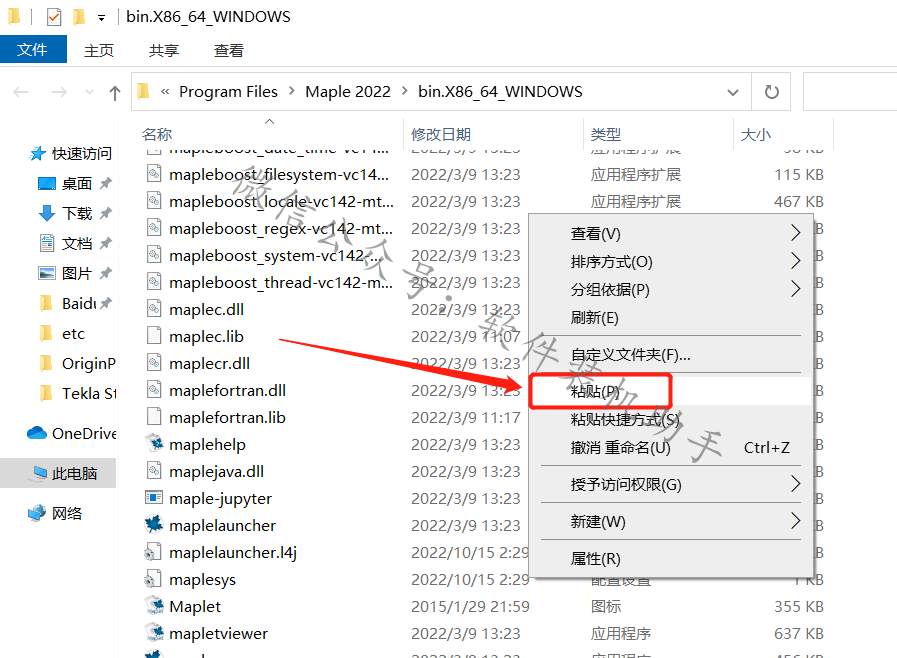Click the maplelauncher.l4j file icon
The height and width of the screenshot is (658, 897).
[x=152, y=552]
